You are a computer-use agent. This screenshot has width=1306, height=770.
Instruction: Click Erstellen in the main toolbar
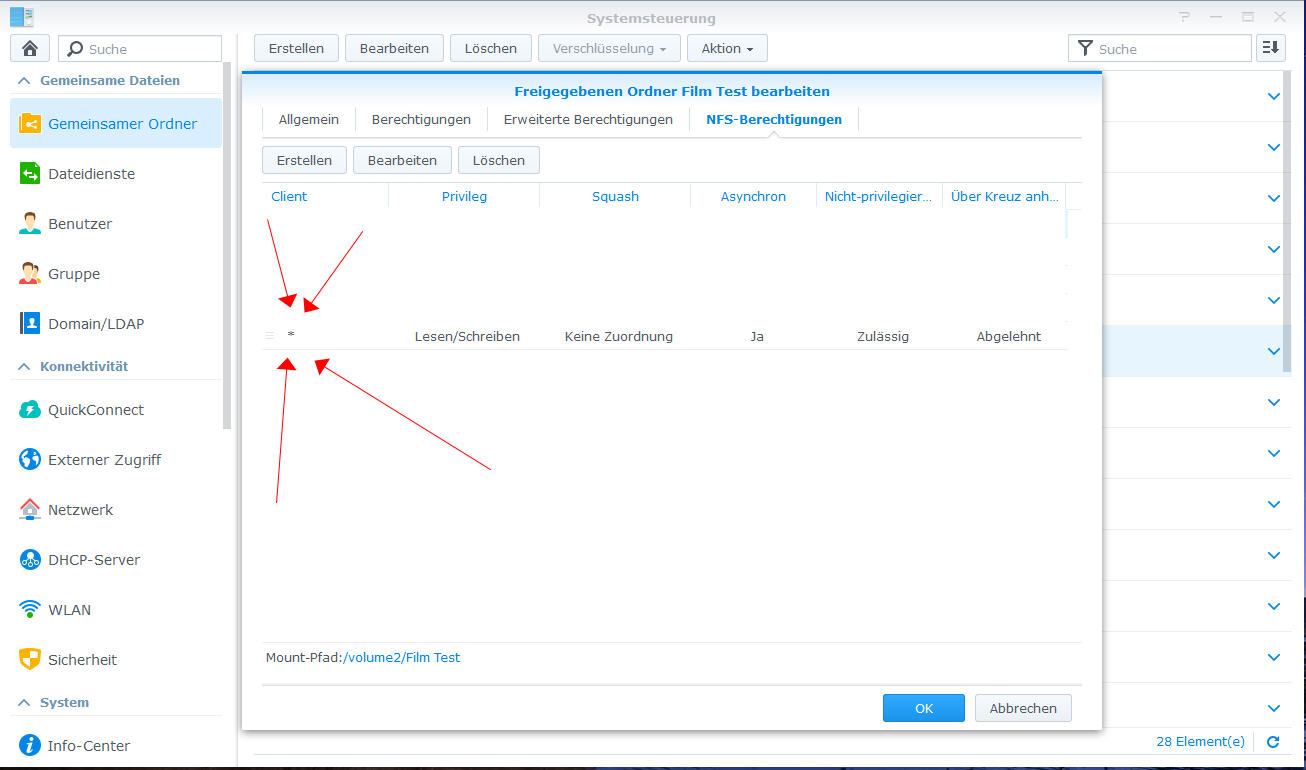click(296, 48)
